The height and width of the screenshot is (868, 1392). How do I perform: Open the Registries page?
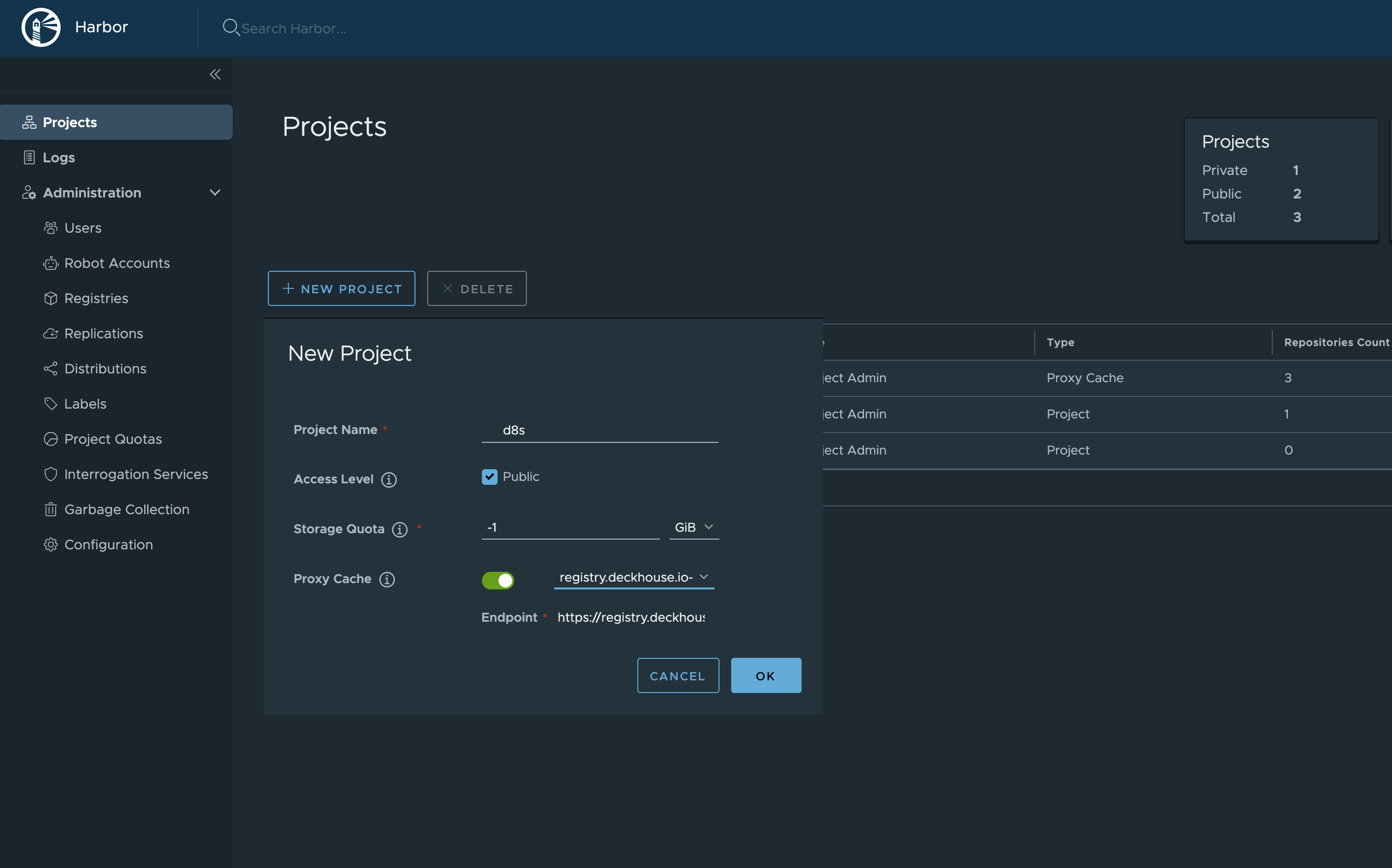(x=96, y=298)
